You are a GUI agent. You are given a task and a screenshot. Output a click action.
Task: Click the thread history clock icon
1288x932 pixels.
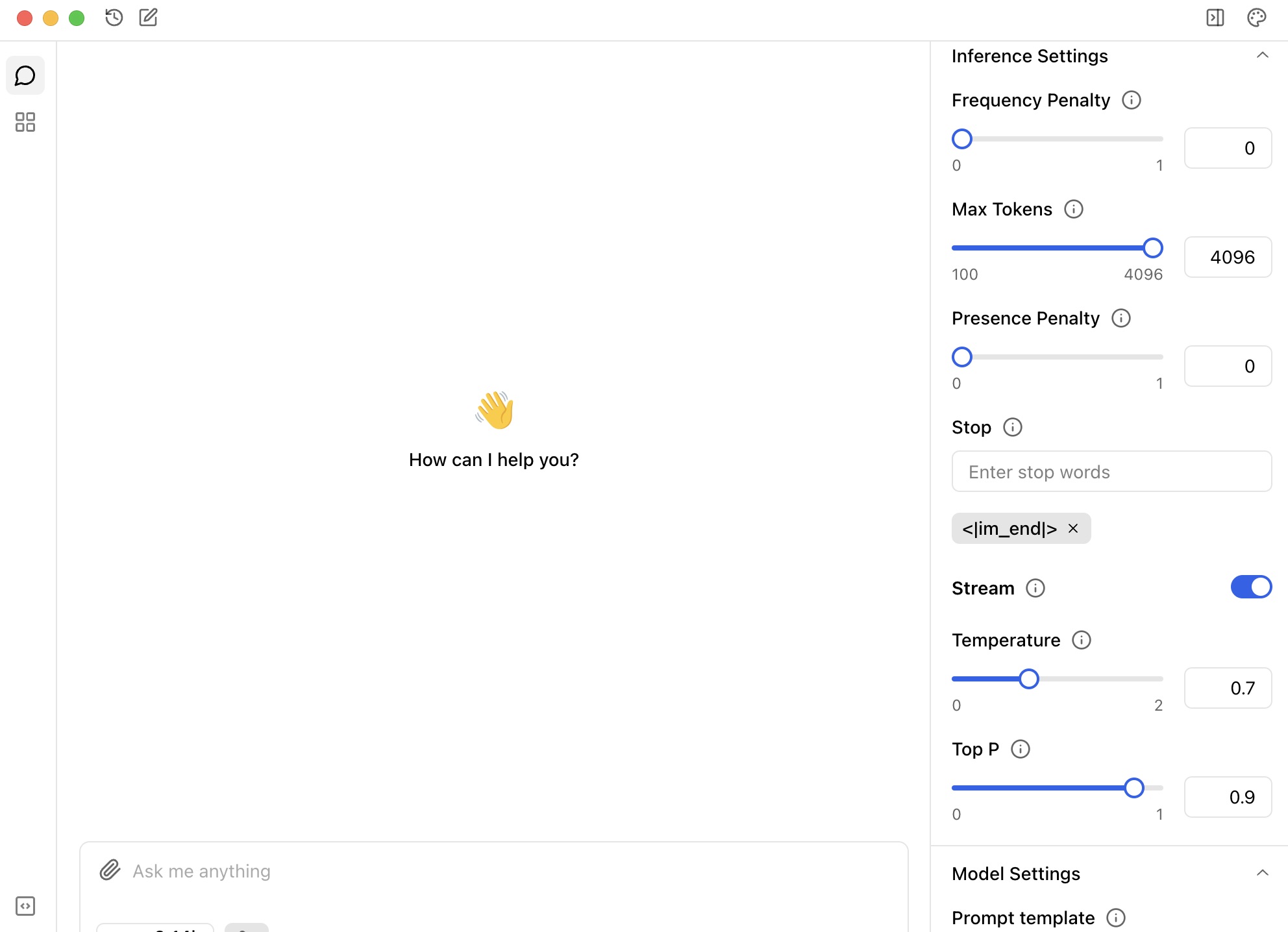(x=114, y=18)
